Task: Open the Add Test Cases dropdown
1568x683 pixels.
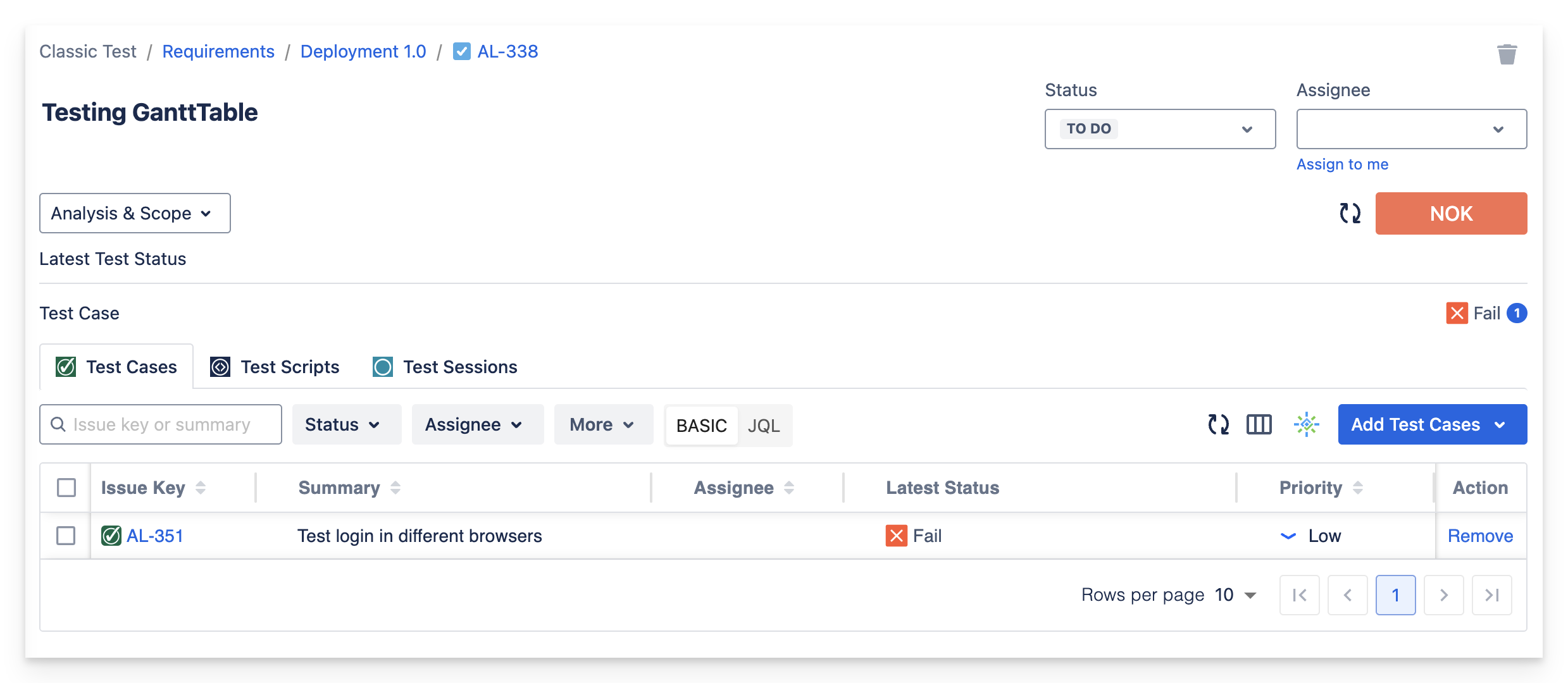Action: click(x=1432, y=424)
